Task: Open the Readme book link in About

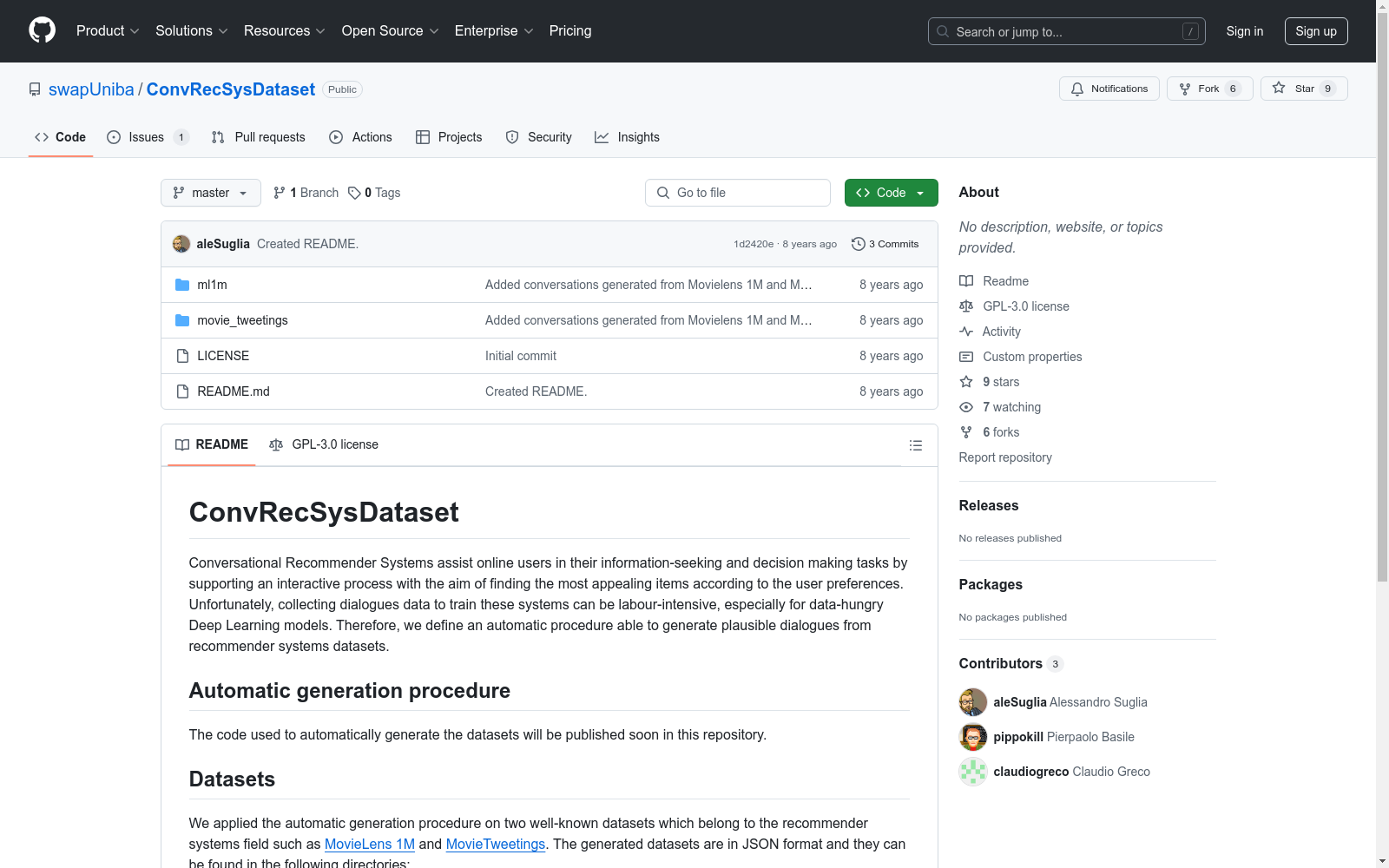Action: tap(994, 281)
